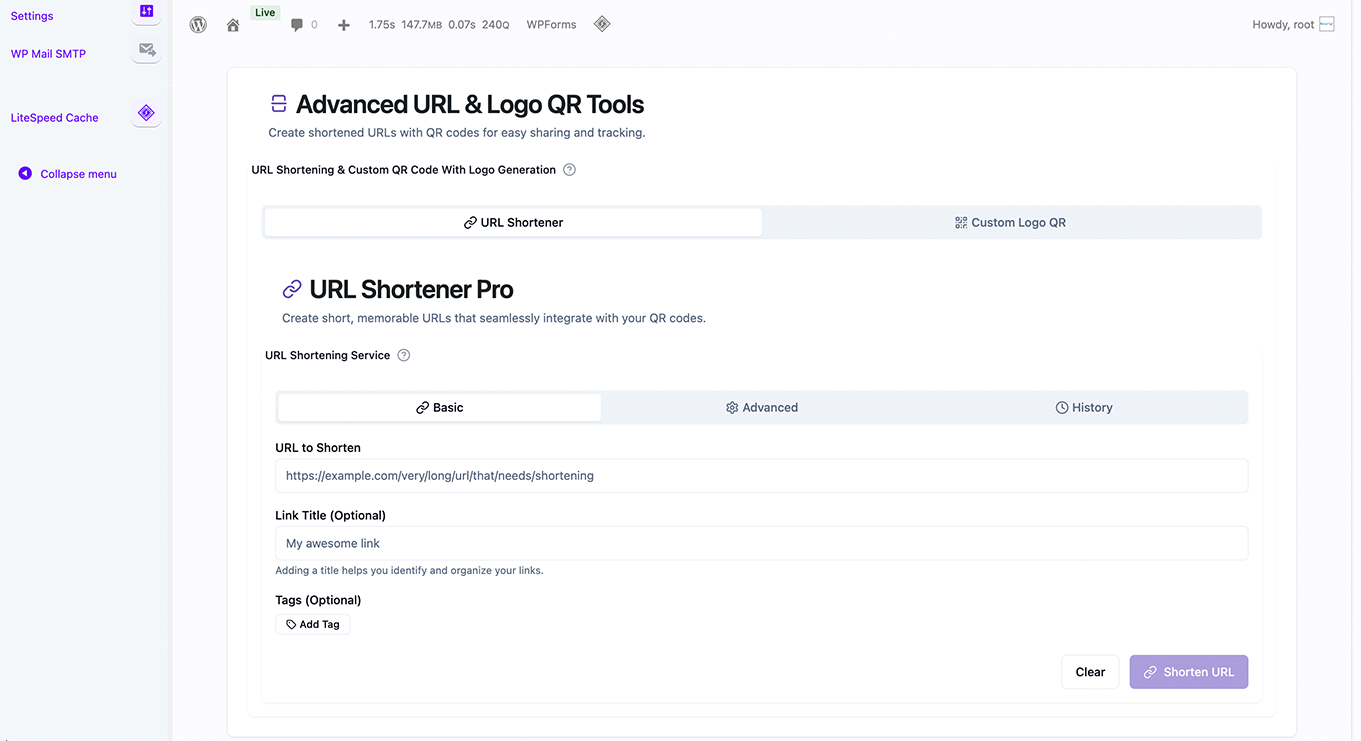Click the LiteSpeed Cache sidebar icon

(146, 113)
